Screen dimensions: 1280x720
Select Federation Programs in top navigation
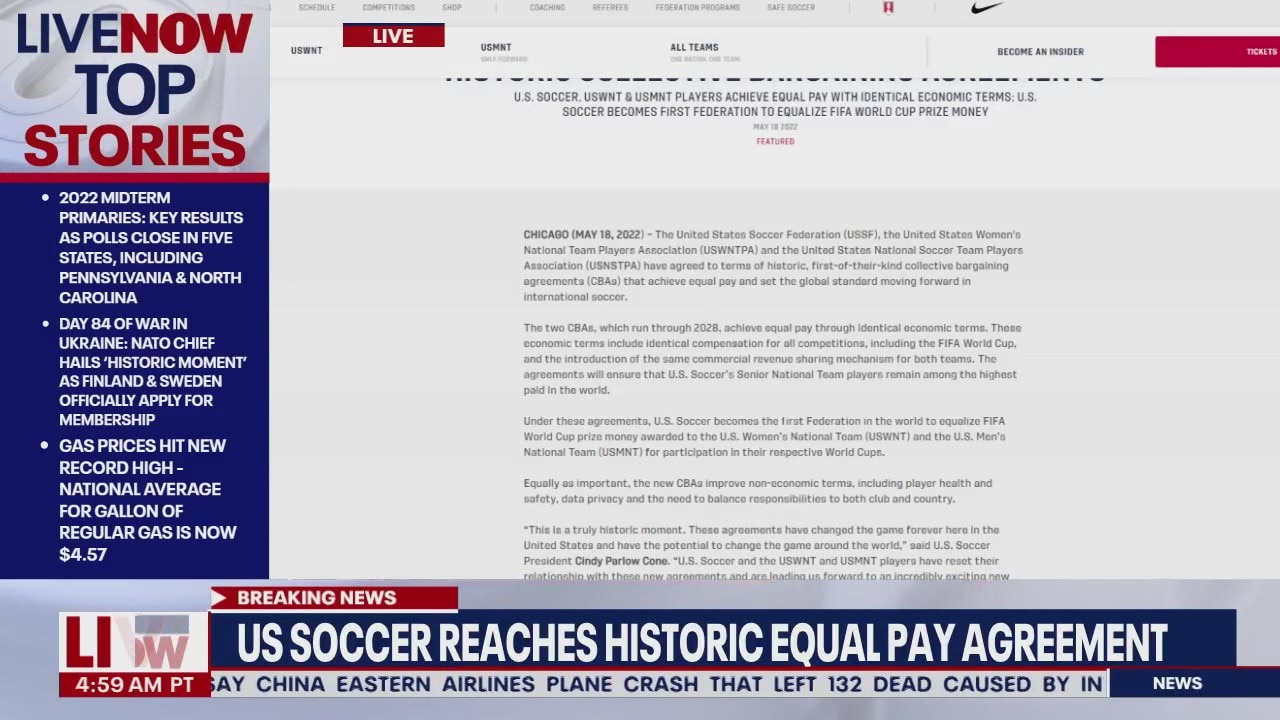698,8
